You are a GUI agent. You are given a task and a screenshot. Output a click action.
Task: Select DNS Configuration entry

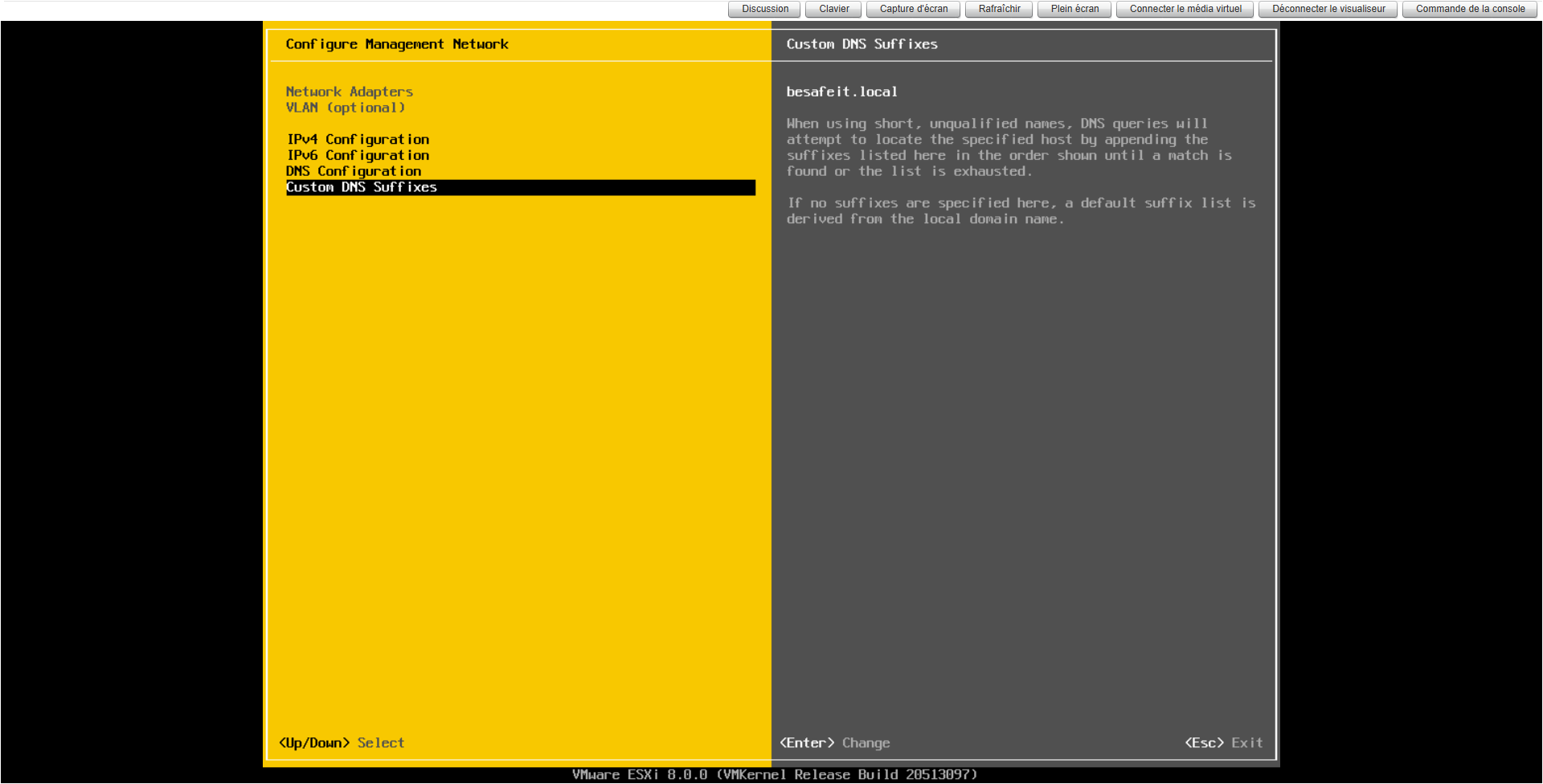coord(354,171)
